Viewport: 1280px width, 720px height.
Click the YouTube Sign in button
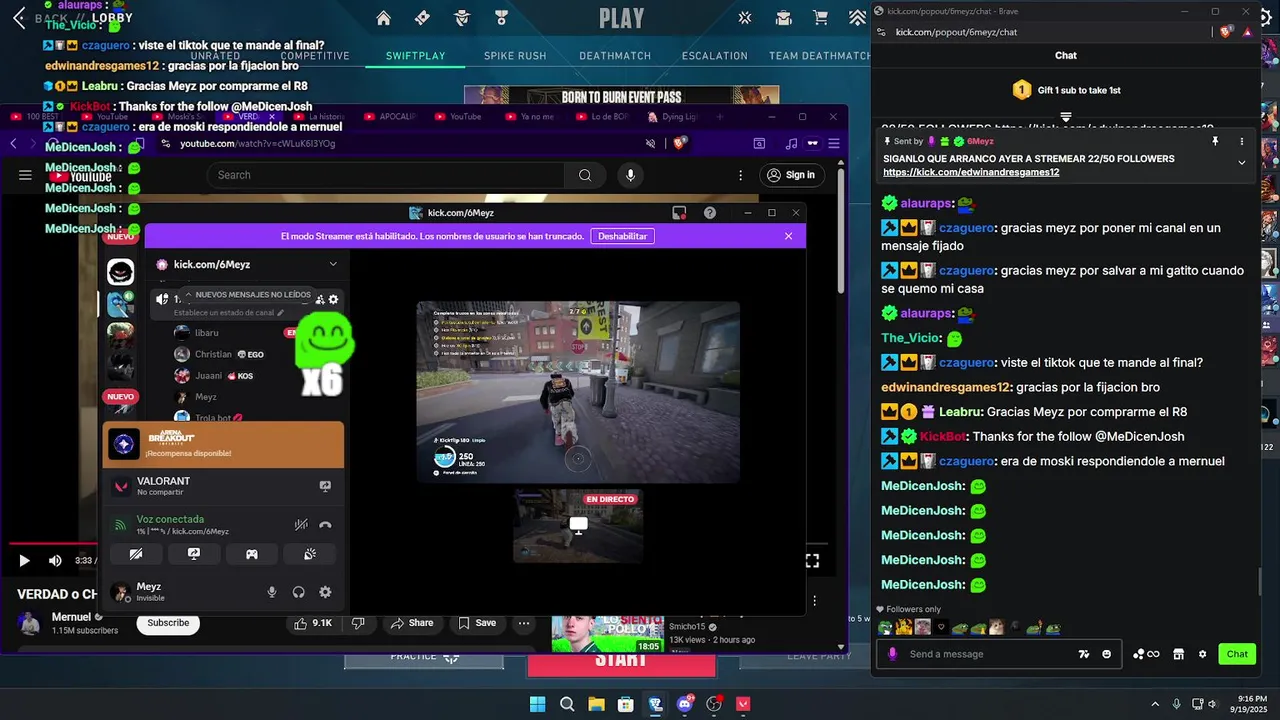click(790, 175)
